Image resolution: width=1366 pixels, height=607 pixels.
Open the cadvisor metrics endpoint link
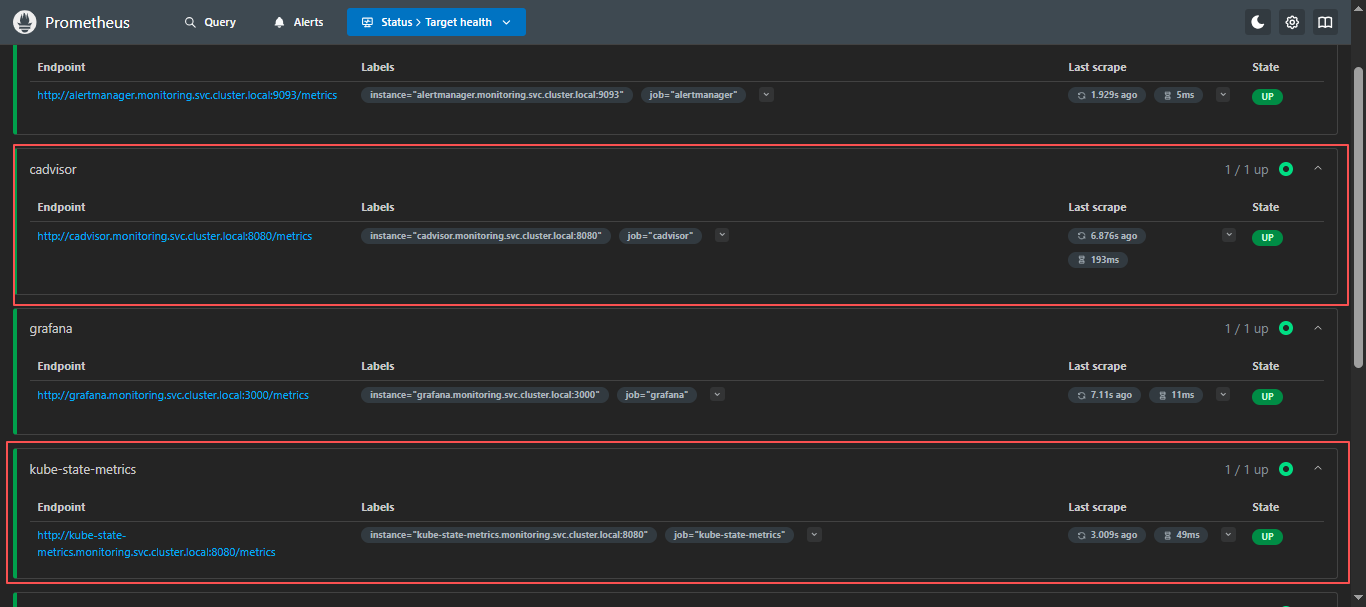click(x=175, y=236)
